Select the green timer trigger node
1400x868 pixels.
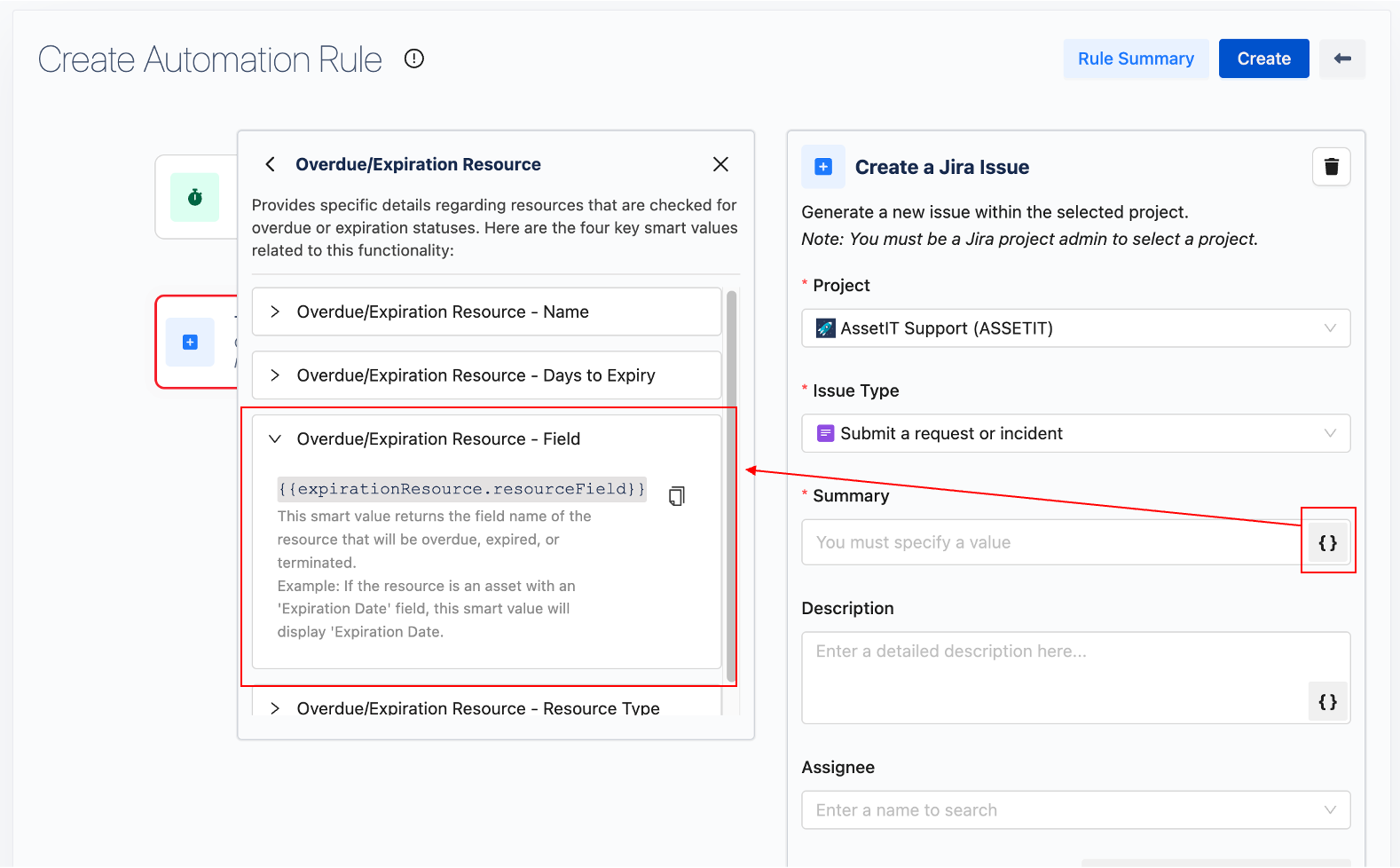195,197
